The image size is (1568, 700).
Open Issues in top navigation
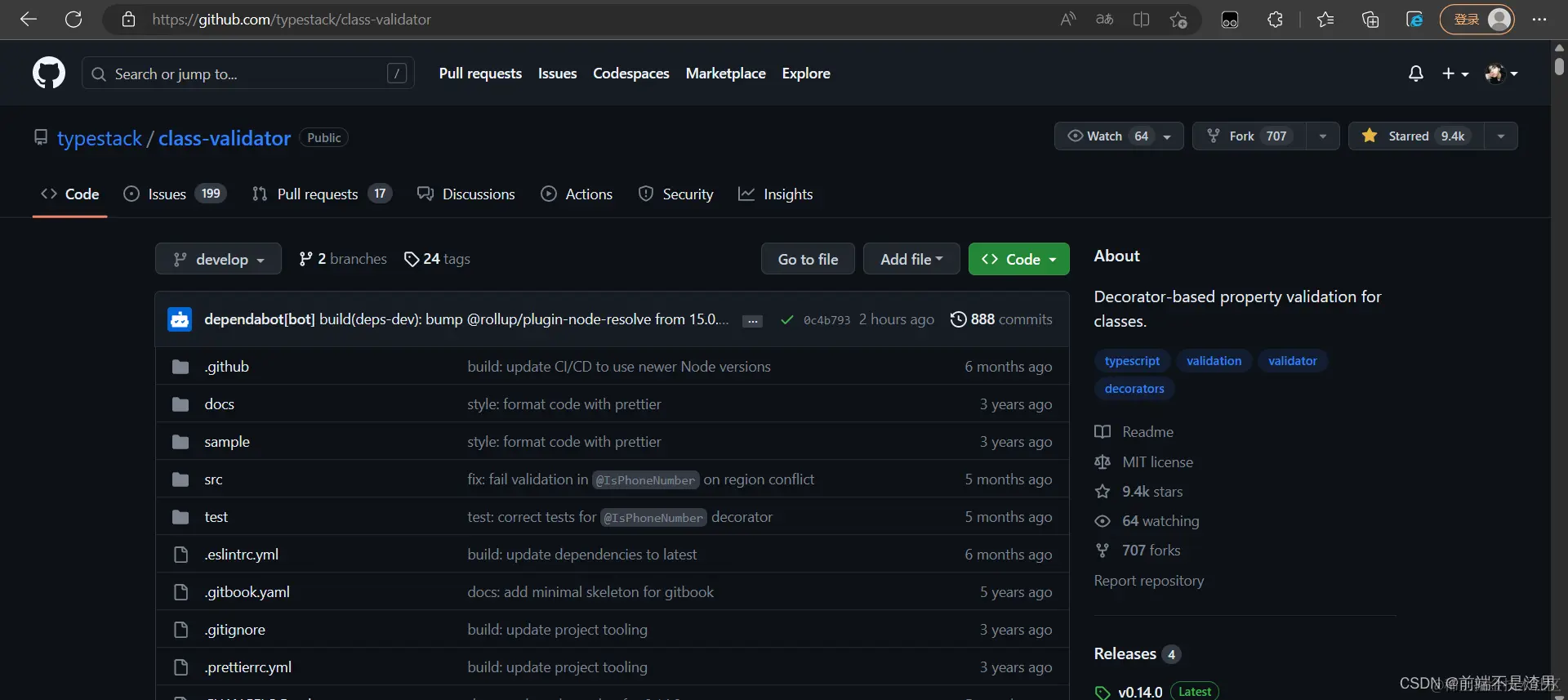[557, 74]
